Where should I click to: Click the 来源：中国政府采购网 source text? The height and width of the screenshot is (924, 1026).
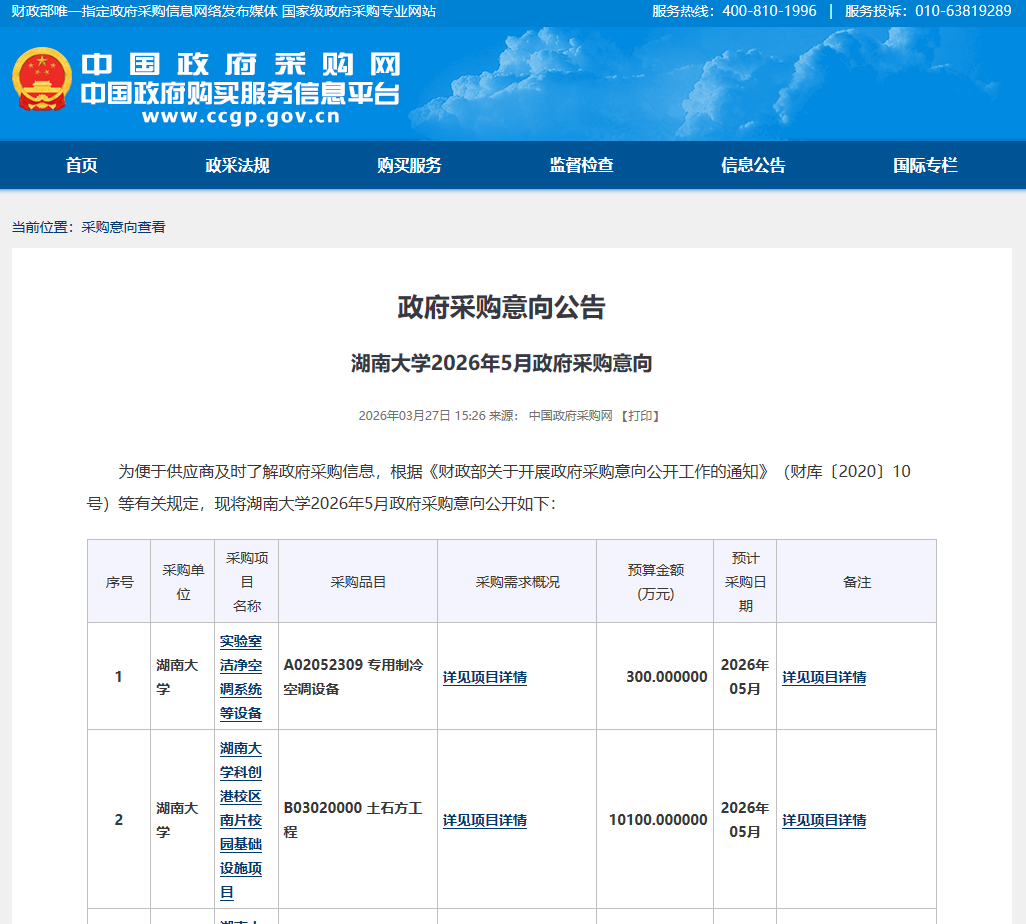(x=551, y=416)
